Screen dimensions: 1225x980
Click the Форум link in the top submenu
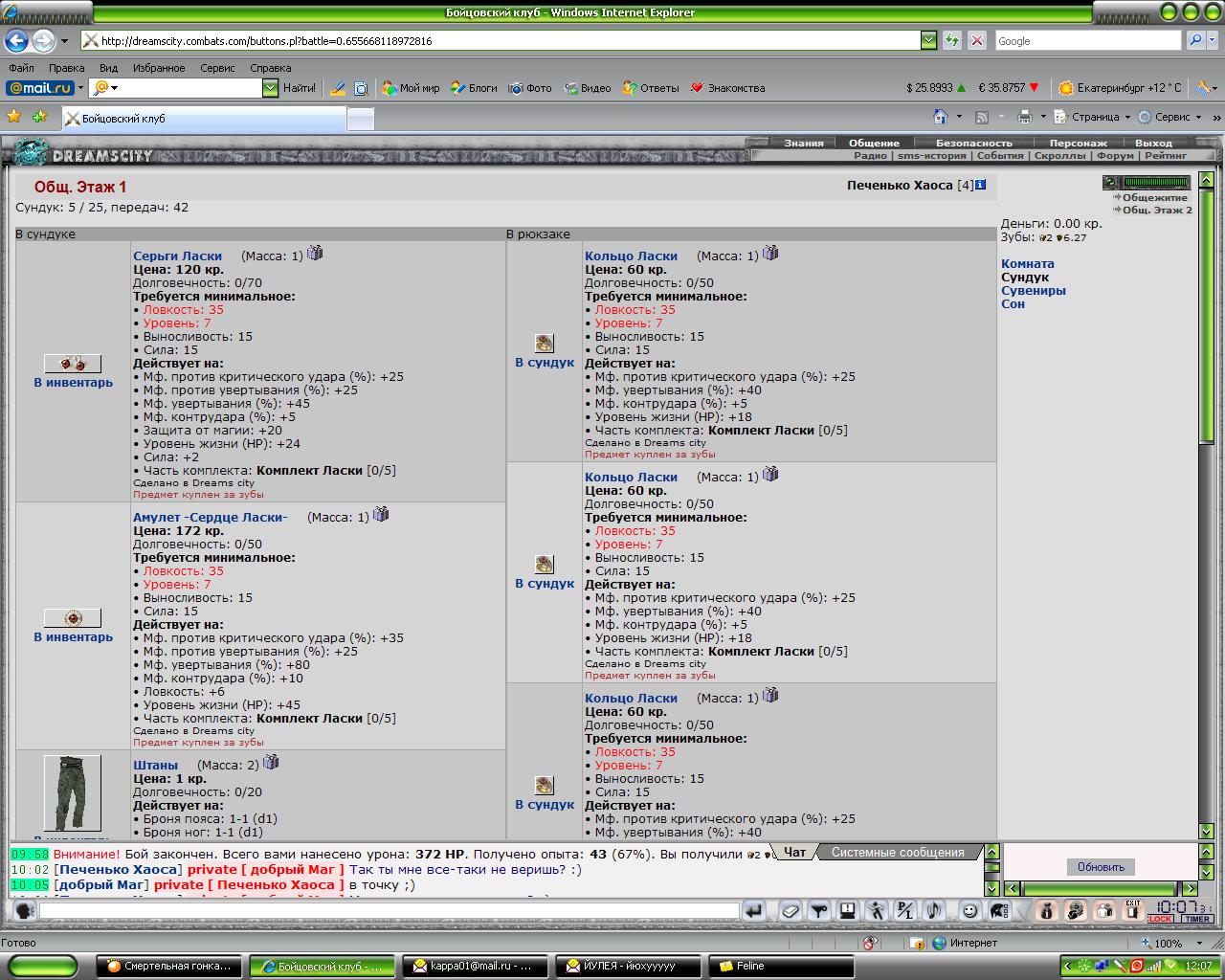1115,155
